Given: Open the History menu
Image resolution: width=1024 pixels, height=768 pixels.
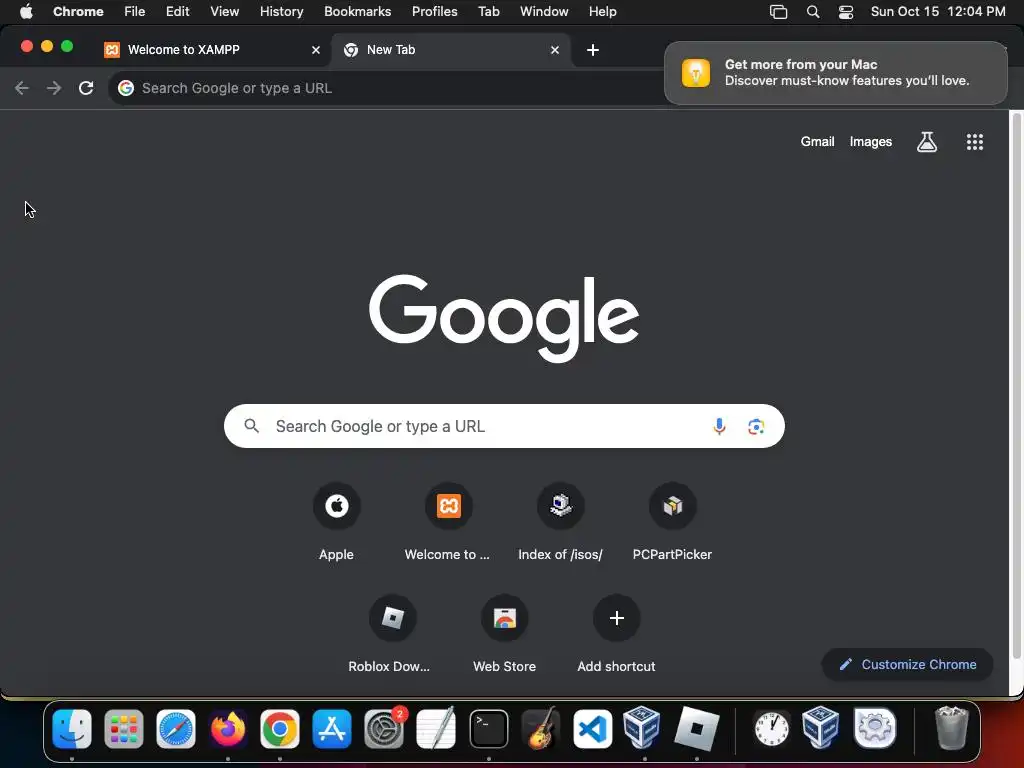Looking at the screenshot, I should point(281,12).
